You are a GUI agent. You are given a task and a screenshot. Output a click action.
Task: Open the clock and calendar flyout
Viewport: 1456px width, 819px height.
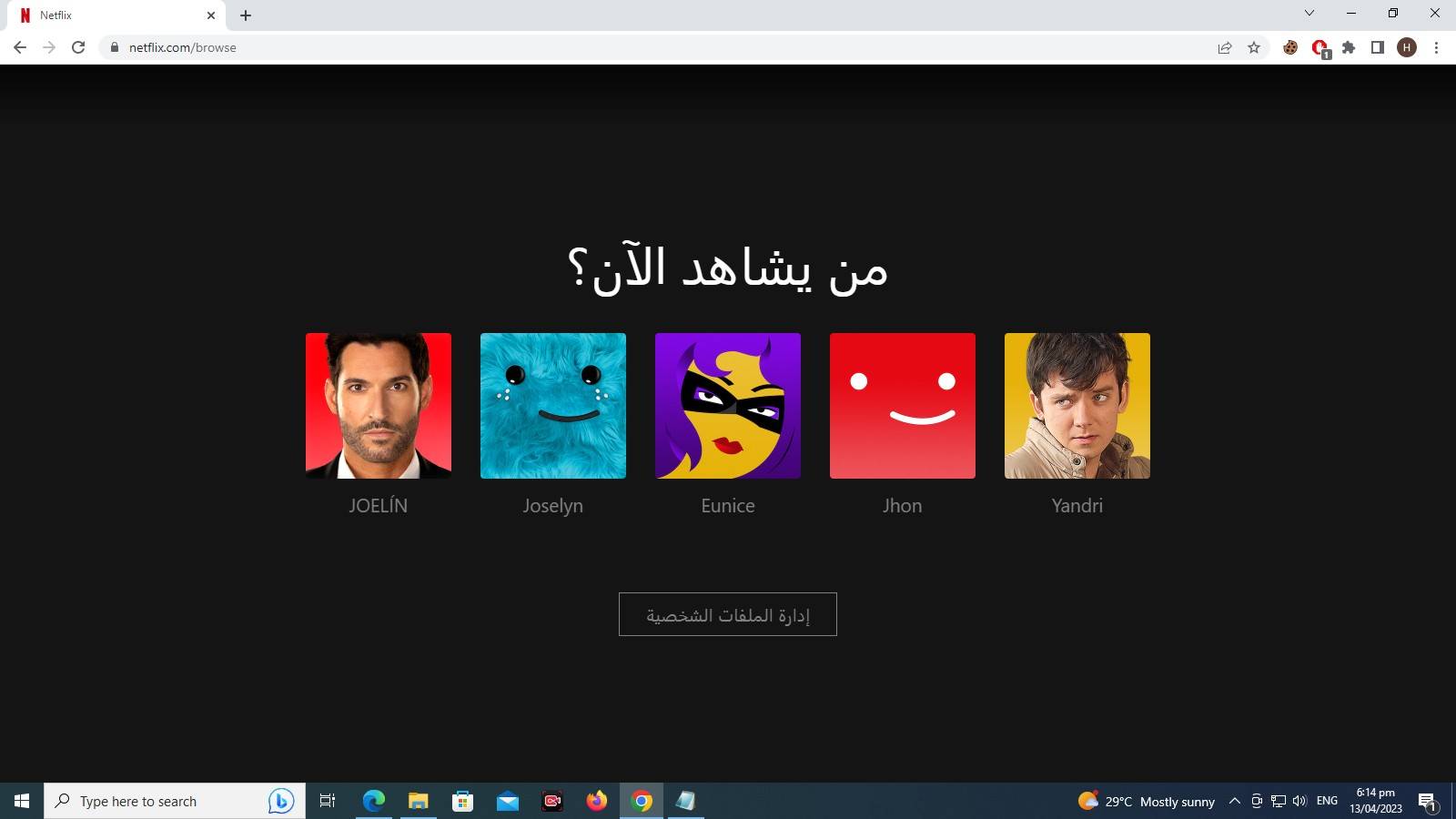coord(1376,801)
